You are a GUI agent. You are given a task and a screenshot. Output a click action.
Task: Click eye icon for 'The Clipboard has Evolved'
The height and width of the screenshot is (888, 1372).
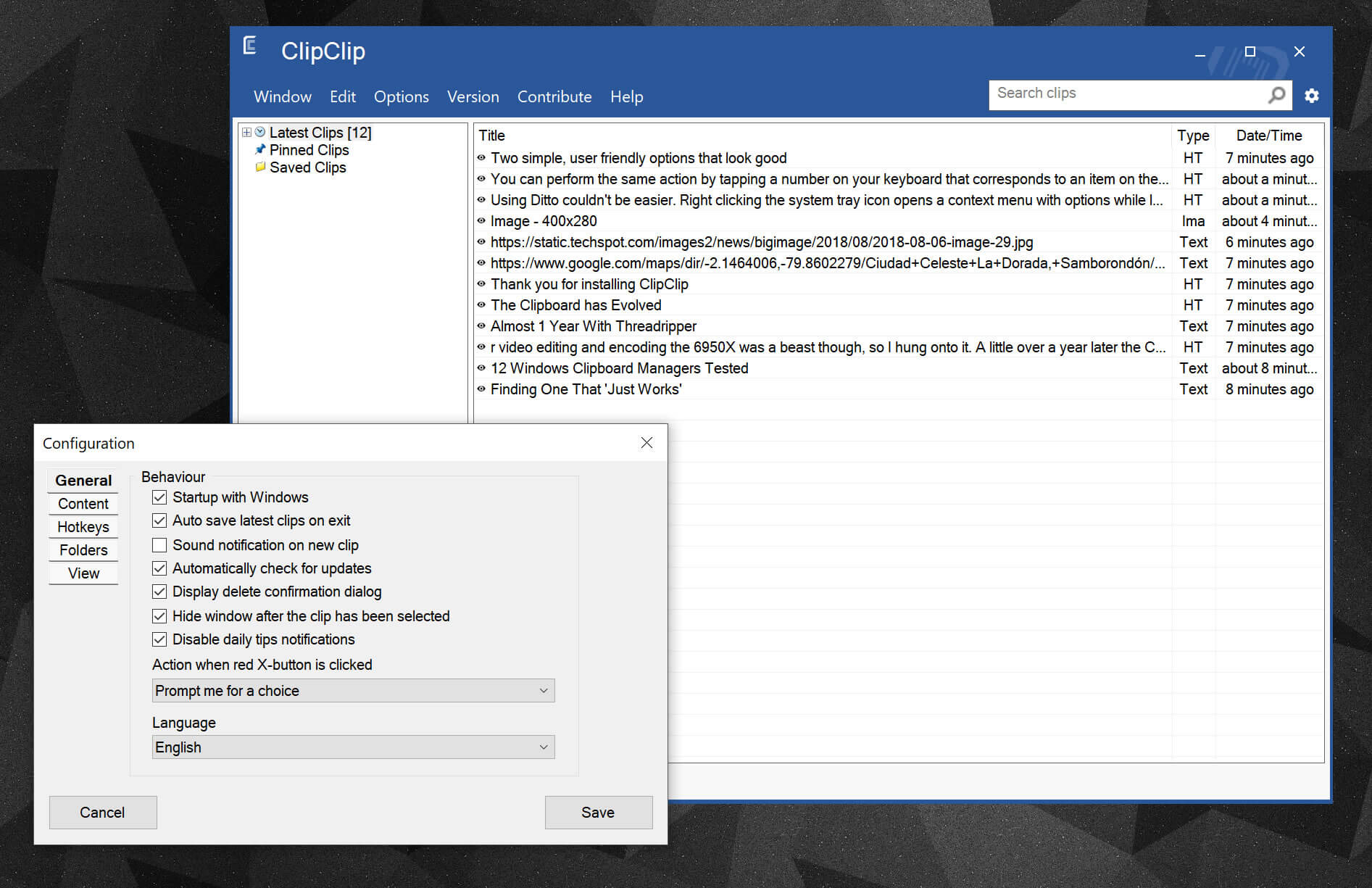tap(481, 304)
